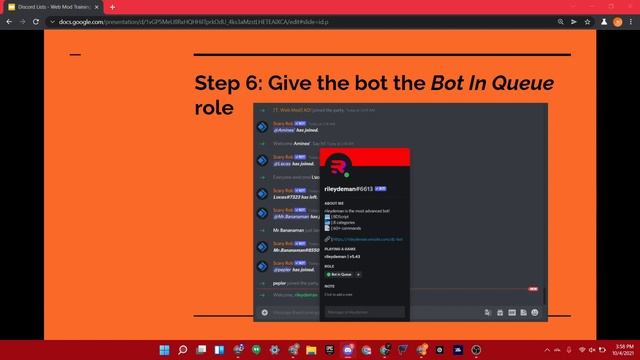
Task: Open a new browser tab with plus button
Action: pyautogui.click(x=112, y=7)
